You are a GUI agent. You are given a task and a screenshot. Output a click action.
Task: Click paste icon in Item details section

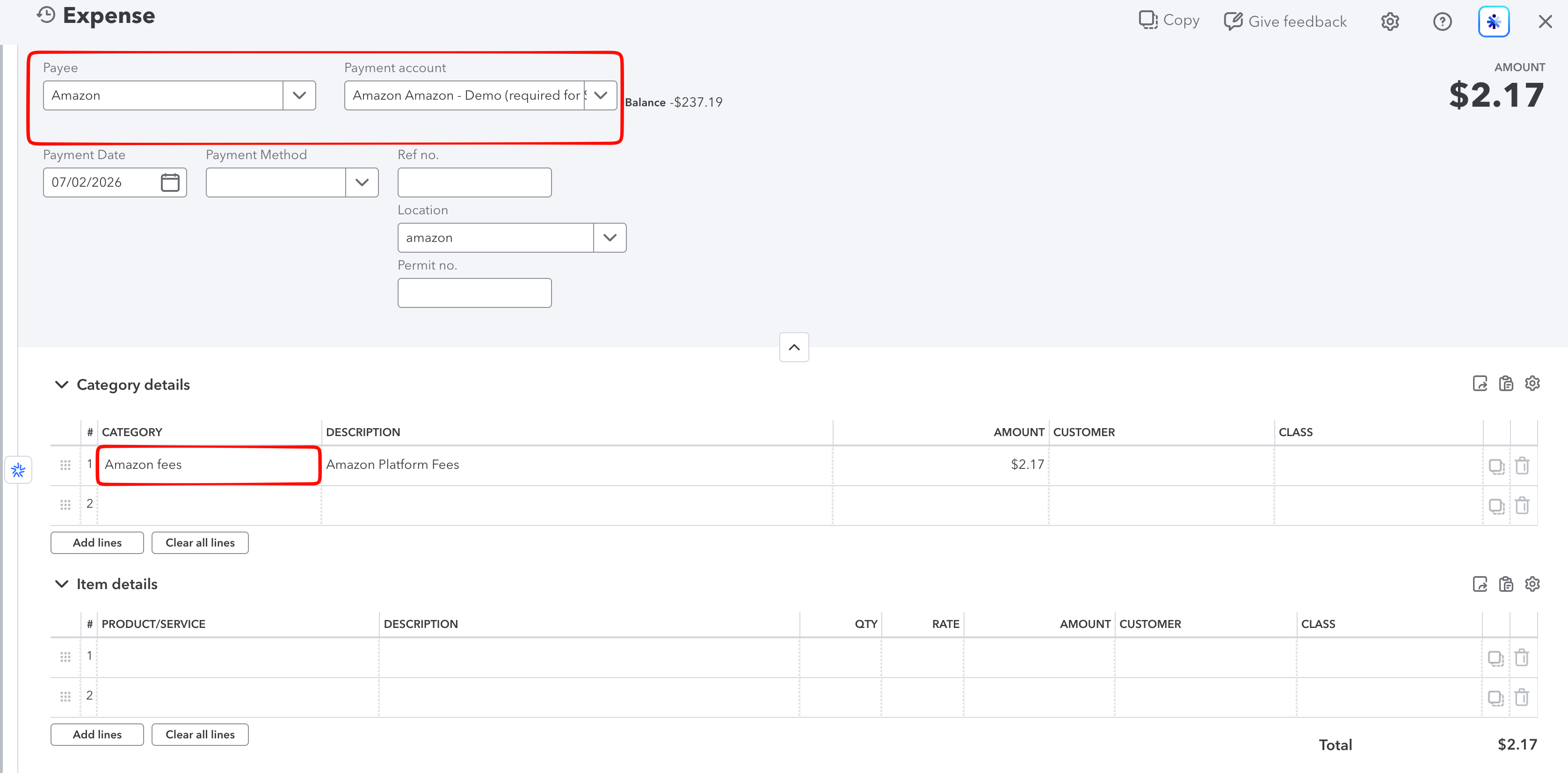pyautogui.click(x=1506, y=584)
